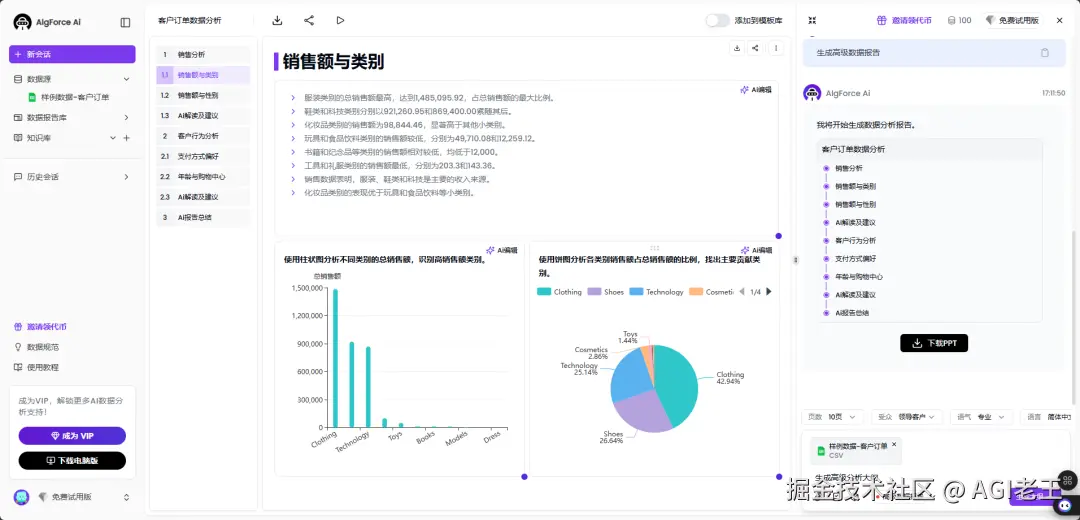Viewport: 1080px width, 520px height.
Task: Click 客户订单数据分析 report title tab
Action: [x=189, y=21]
